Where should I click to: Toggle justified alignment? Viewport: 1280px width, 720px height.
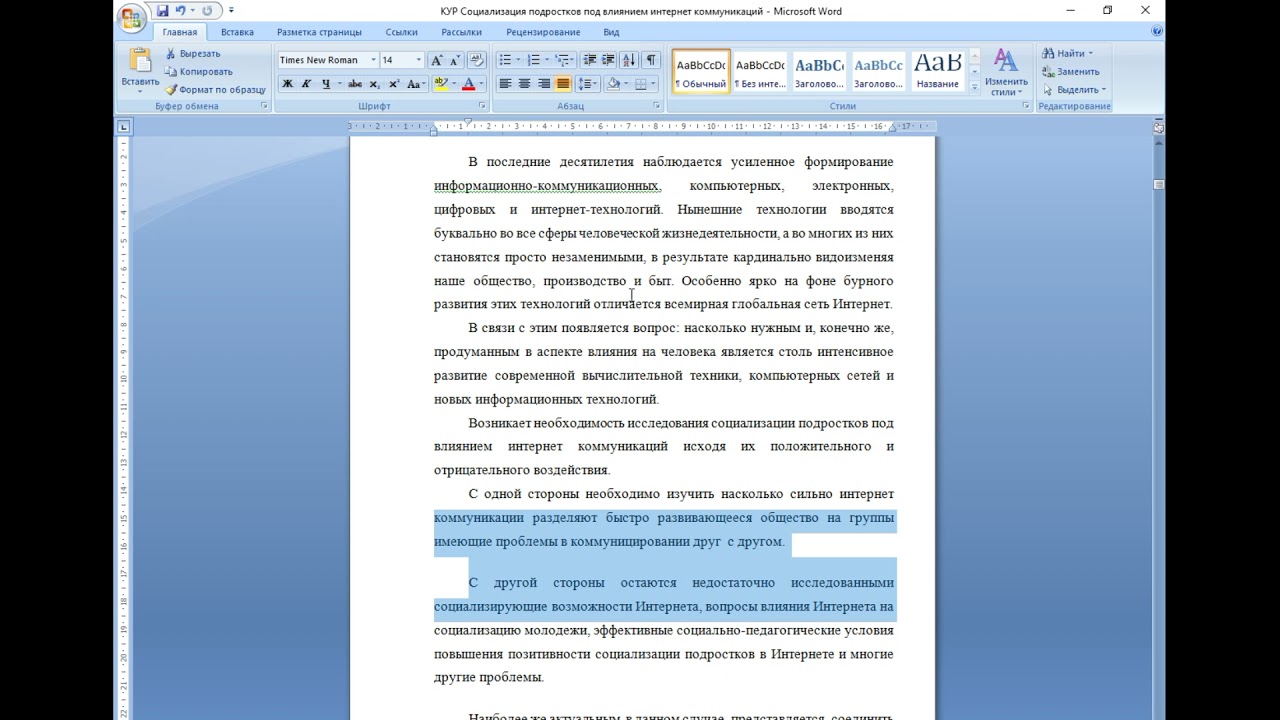point(563,84)
